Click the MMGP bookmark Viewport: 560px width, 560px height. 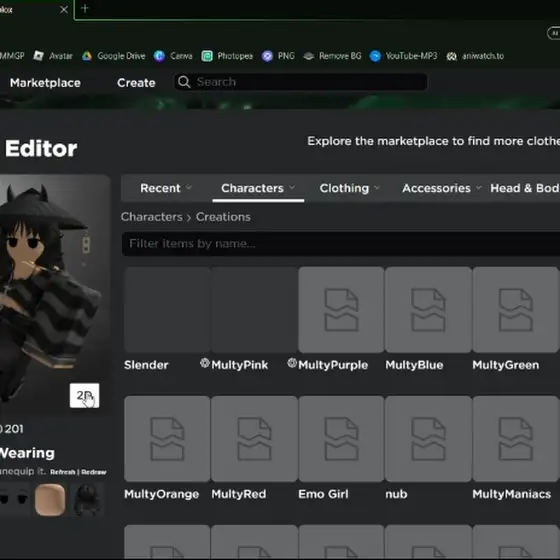click(x=12, y=56)
